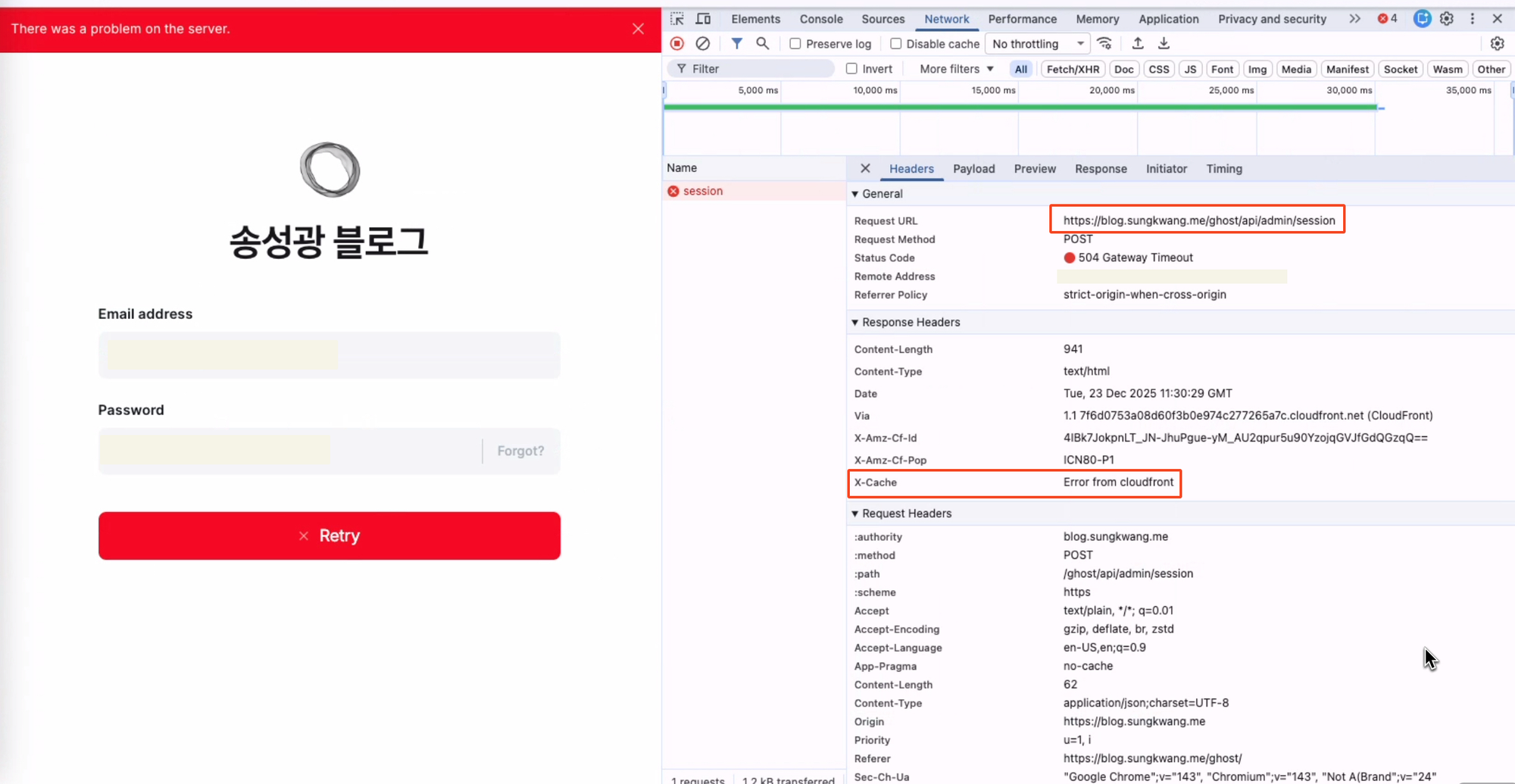The width and height of the screenshot is (1515, 784).
Task: Open network search magnifier icon
Action: pyautogui.click(x=763, y=44)
